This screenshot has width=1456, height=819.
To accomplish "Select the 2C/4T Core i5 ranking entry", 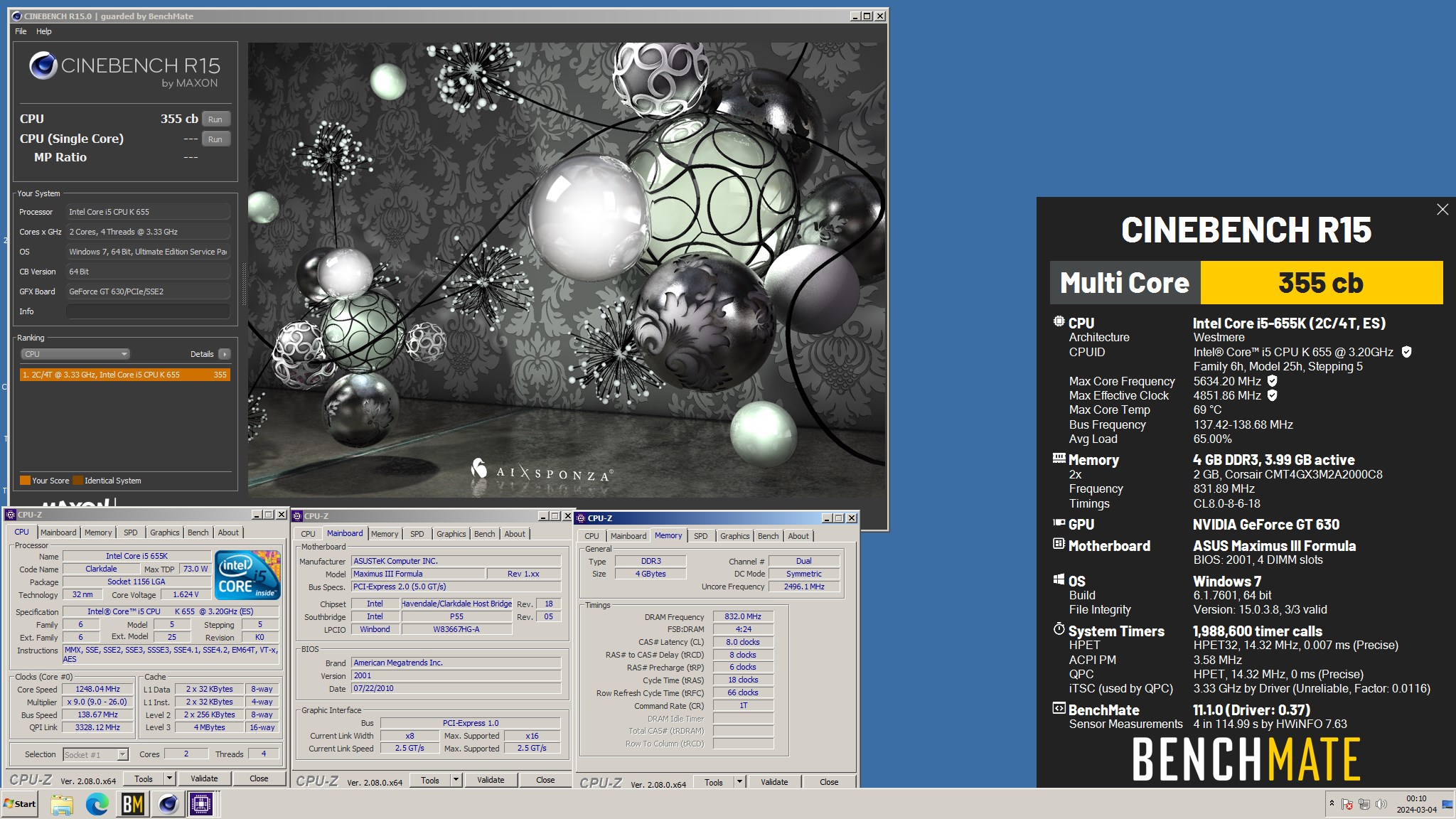I will pyautogui.click(x=125, y=375).
